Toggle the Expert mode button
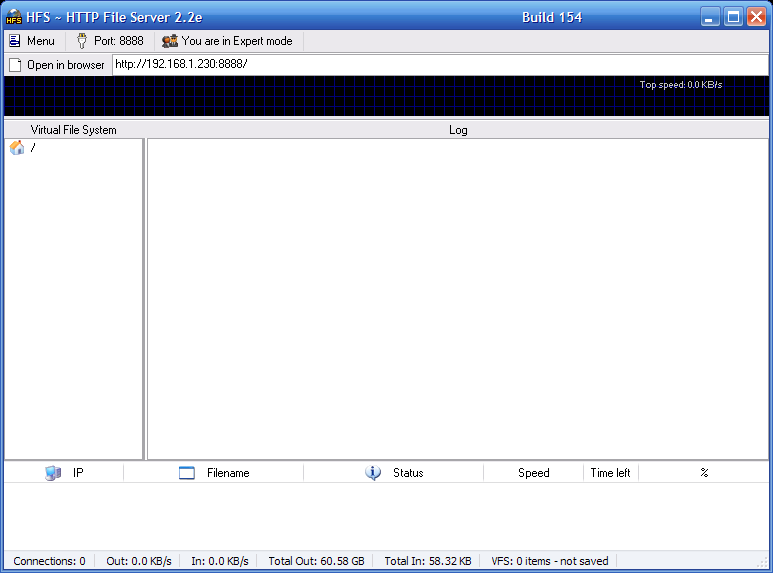 (228, 41)
